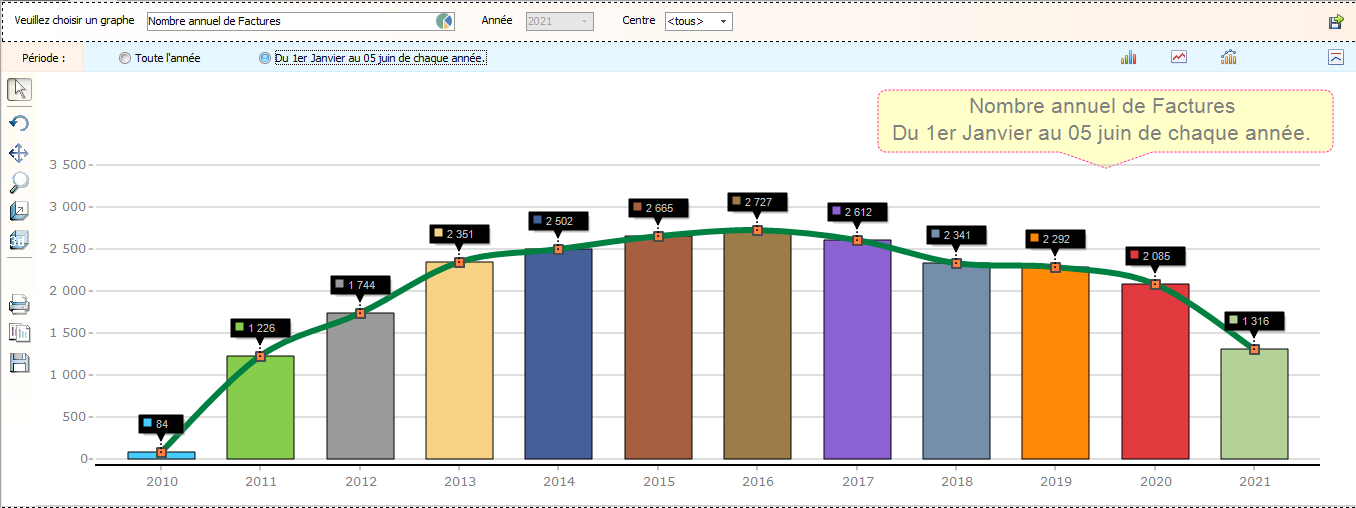Click the undo rotation arrow icon
The width and height of the screenshot is (1356, 508).
pyautogui.click(x=19, y=123)
